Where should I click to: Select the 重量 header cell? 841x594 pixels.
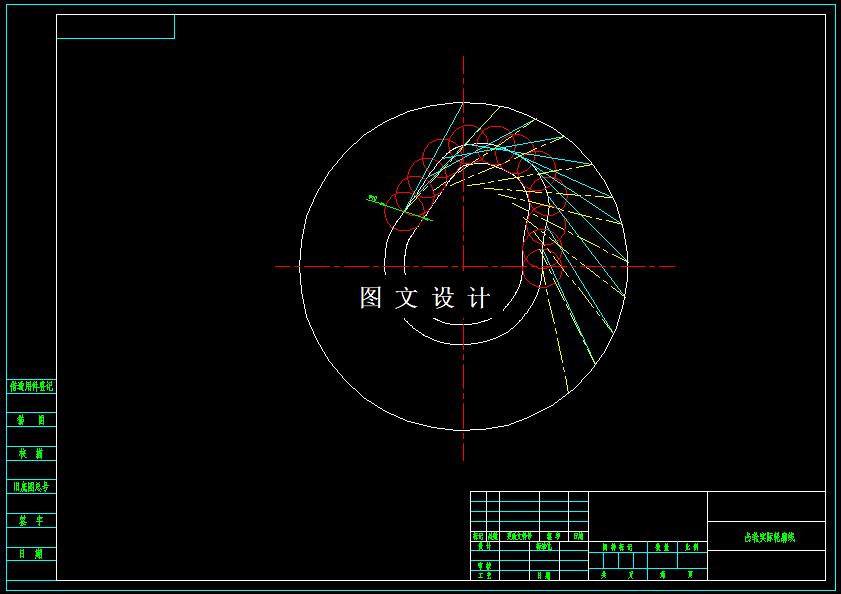[x=662, y=547]
